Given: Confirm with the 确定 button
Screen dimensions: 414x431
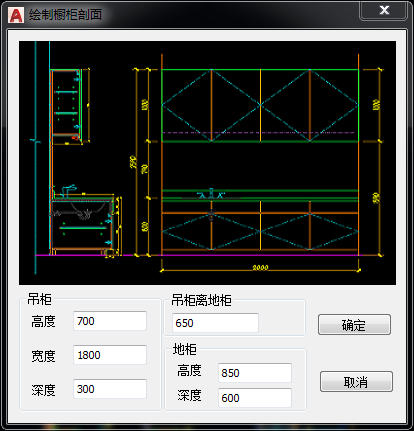Looking at the screenshot, I should point(354,324).
